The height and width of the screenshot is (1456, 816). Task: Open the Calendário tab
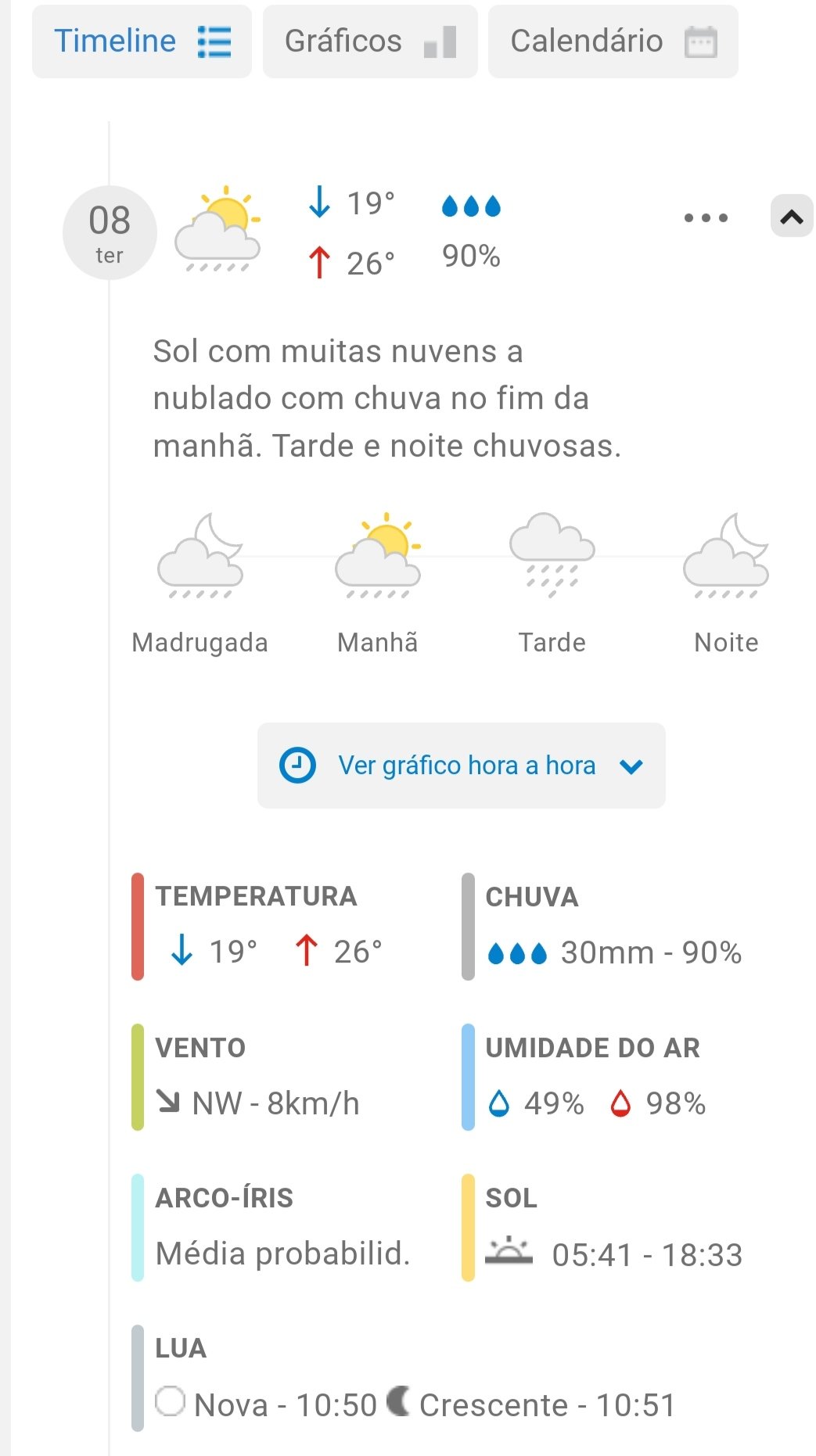[x=613, y=41]
